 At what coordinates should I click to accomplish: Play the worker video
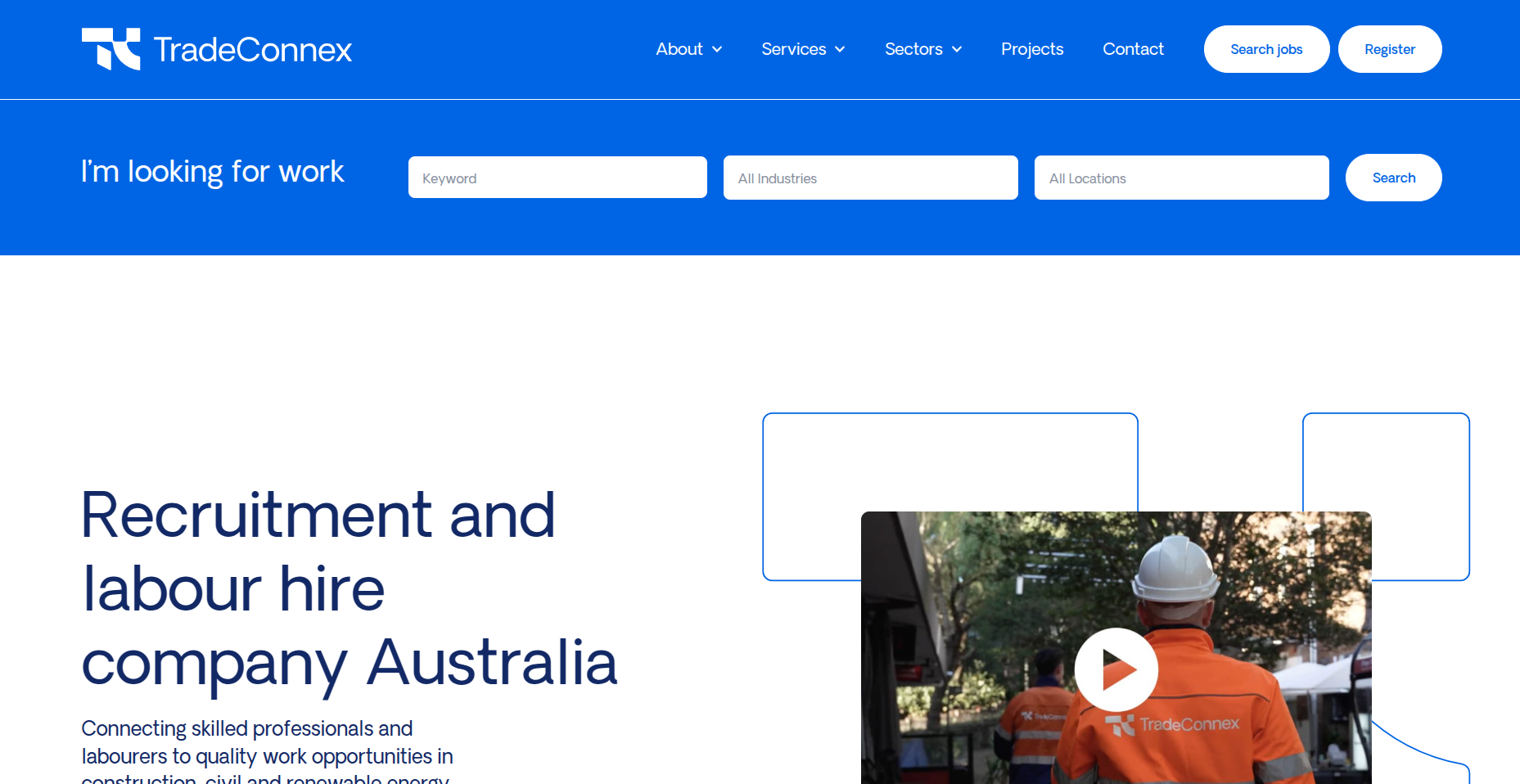tap(1116, 669)
